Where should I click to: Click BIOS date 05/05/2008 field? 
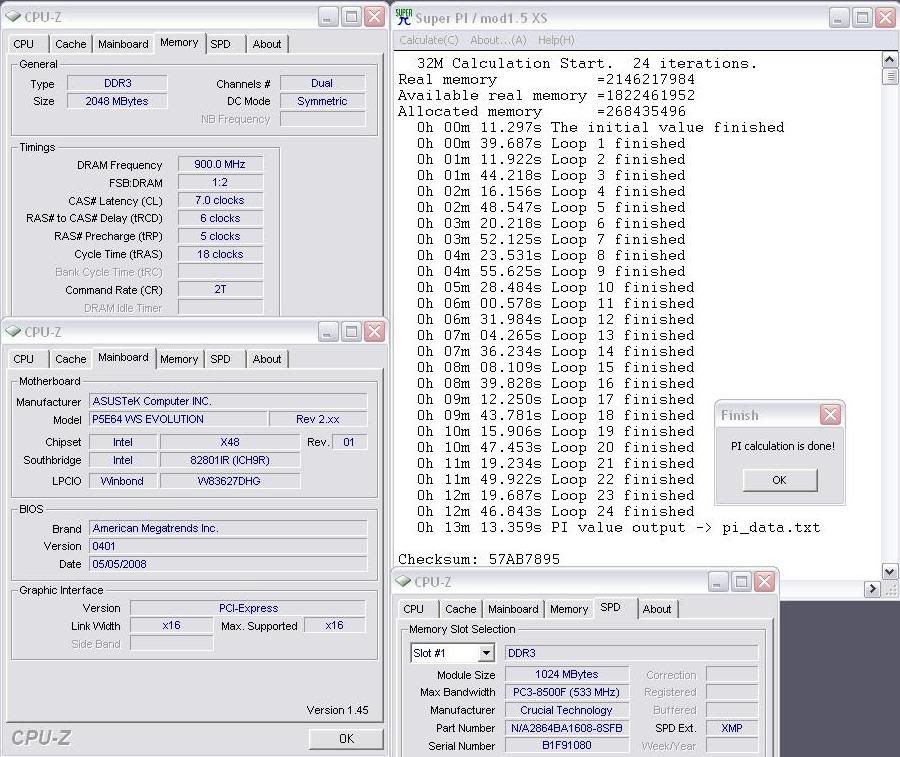[228, 564]
